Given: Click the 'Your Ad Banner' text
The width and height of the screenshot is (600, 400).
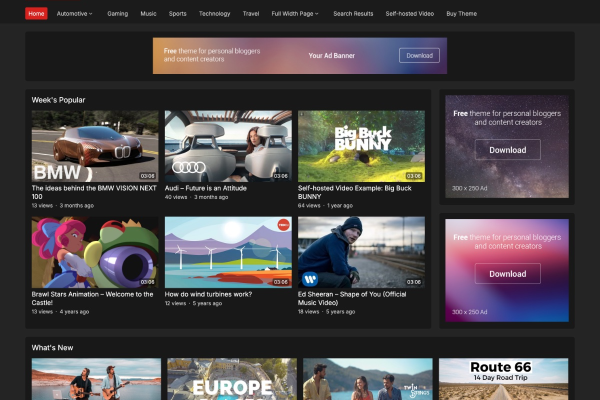Looking at the screenshot, I should (332, 56).
